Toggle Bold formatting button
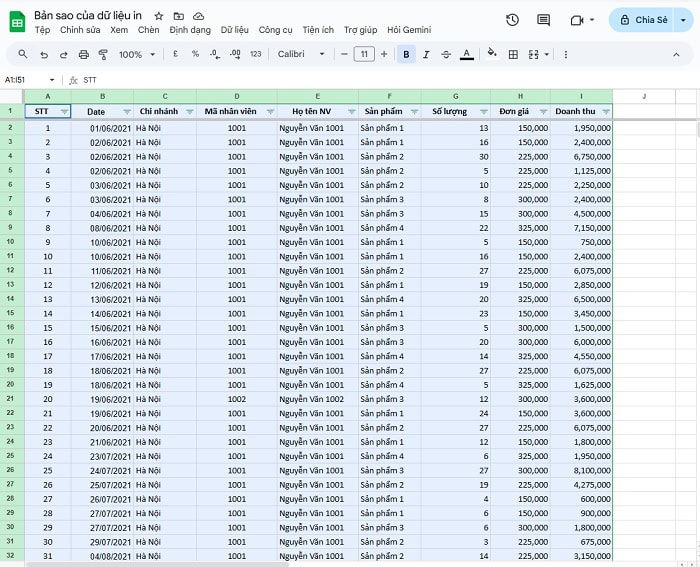Screen dimensions: 700x567 (x=406, y=54)
